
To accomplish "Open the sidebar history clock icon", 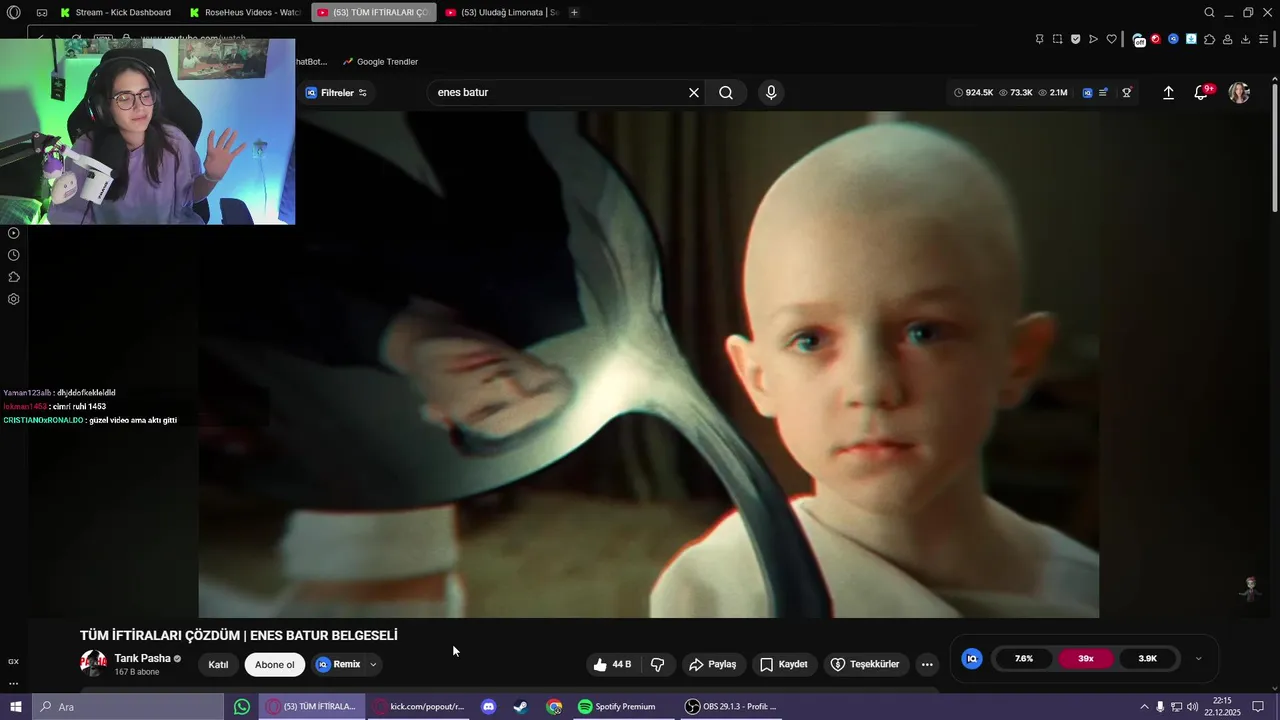I will coord(13,255).
